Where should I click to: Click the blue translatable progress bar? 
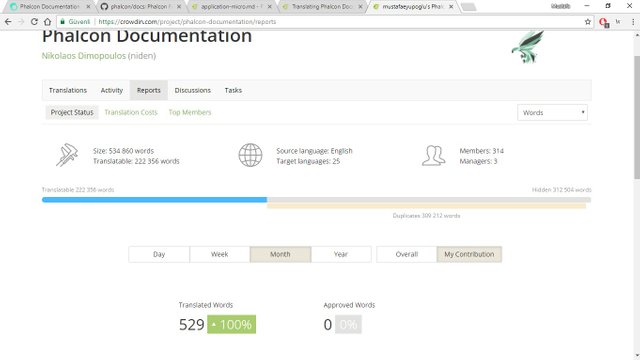154,200
